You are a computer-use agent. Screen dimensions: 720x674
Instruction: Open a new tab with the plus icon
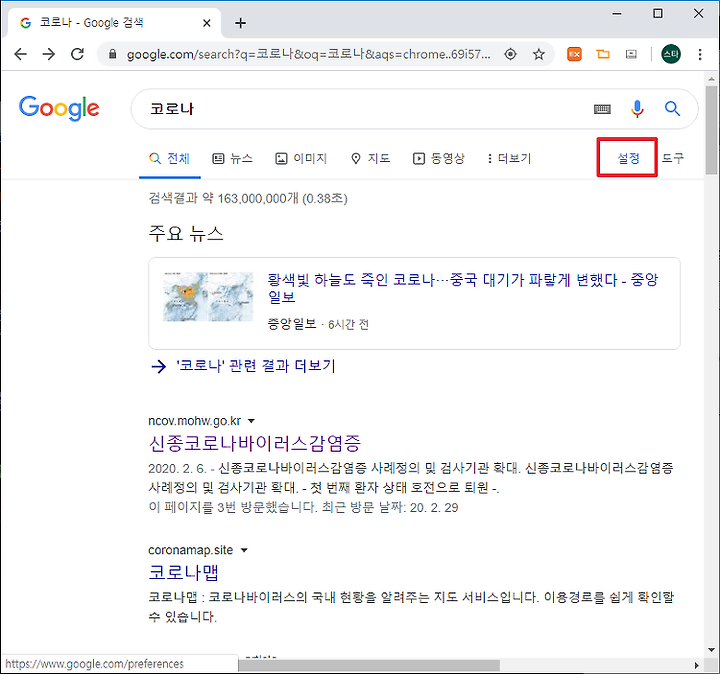coord(241,23)
